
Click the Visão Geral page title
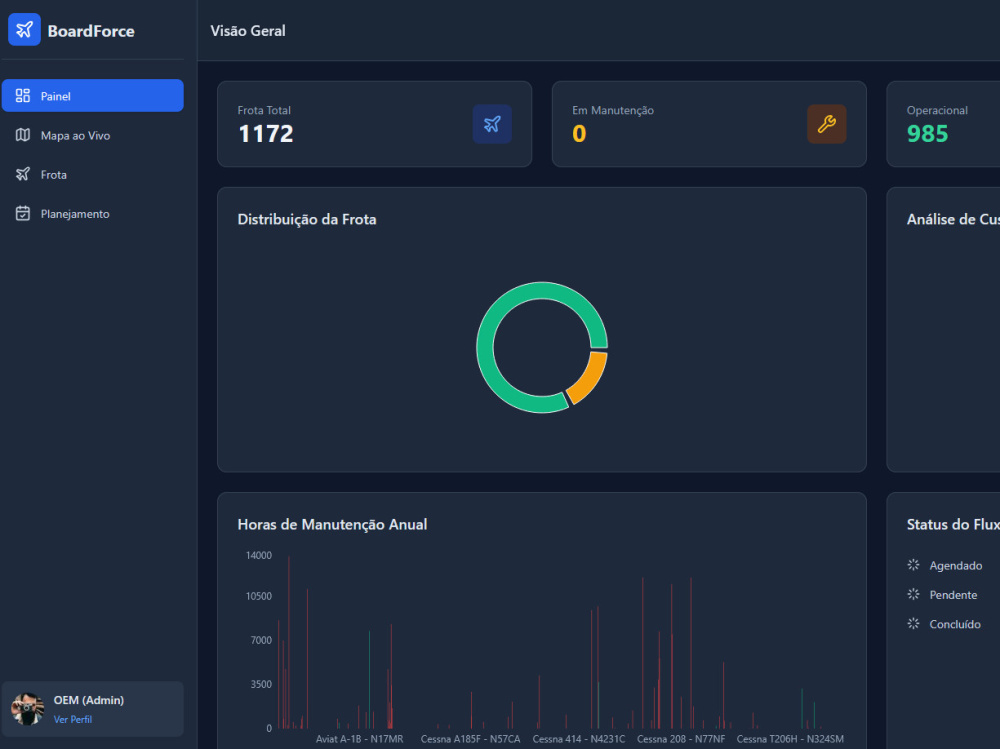pos(248,31)
